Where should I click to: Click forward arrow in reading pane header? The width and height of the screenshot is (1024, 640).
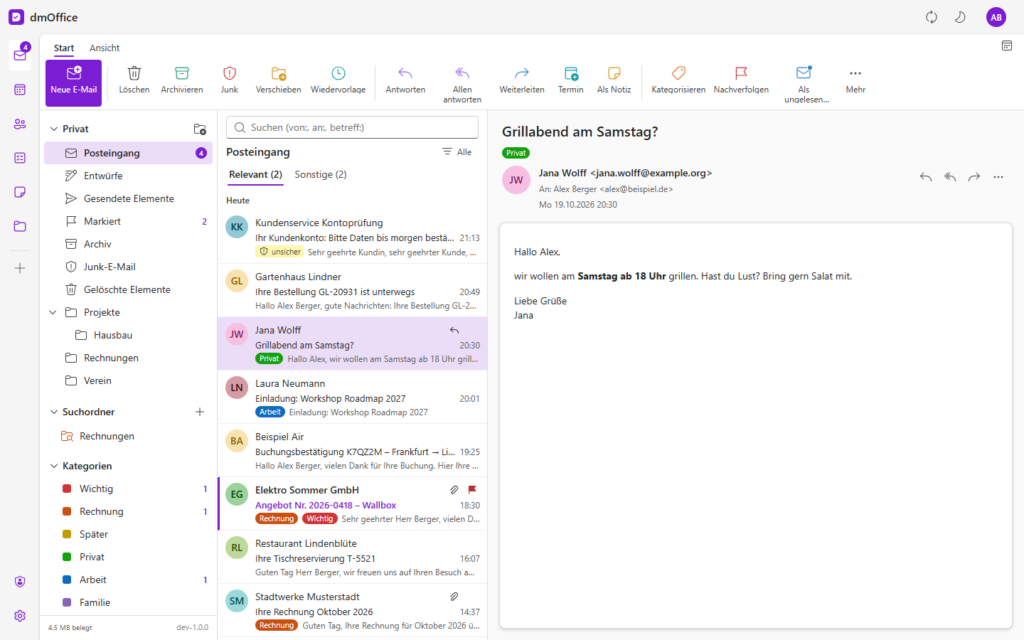point(974,177)
